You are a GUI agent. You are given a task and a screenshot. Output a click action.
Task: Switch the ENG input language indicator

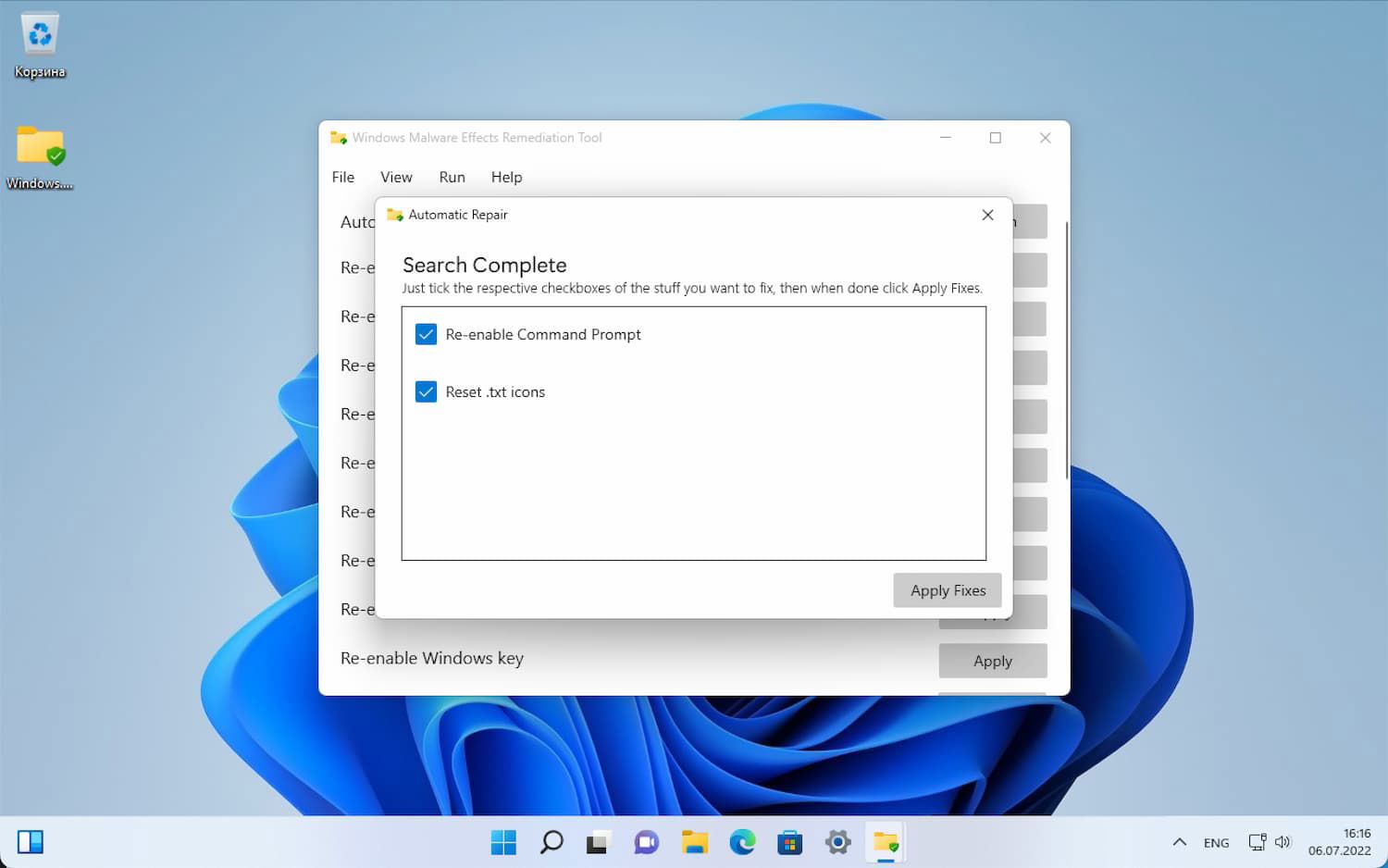click(1216, 843)
